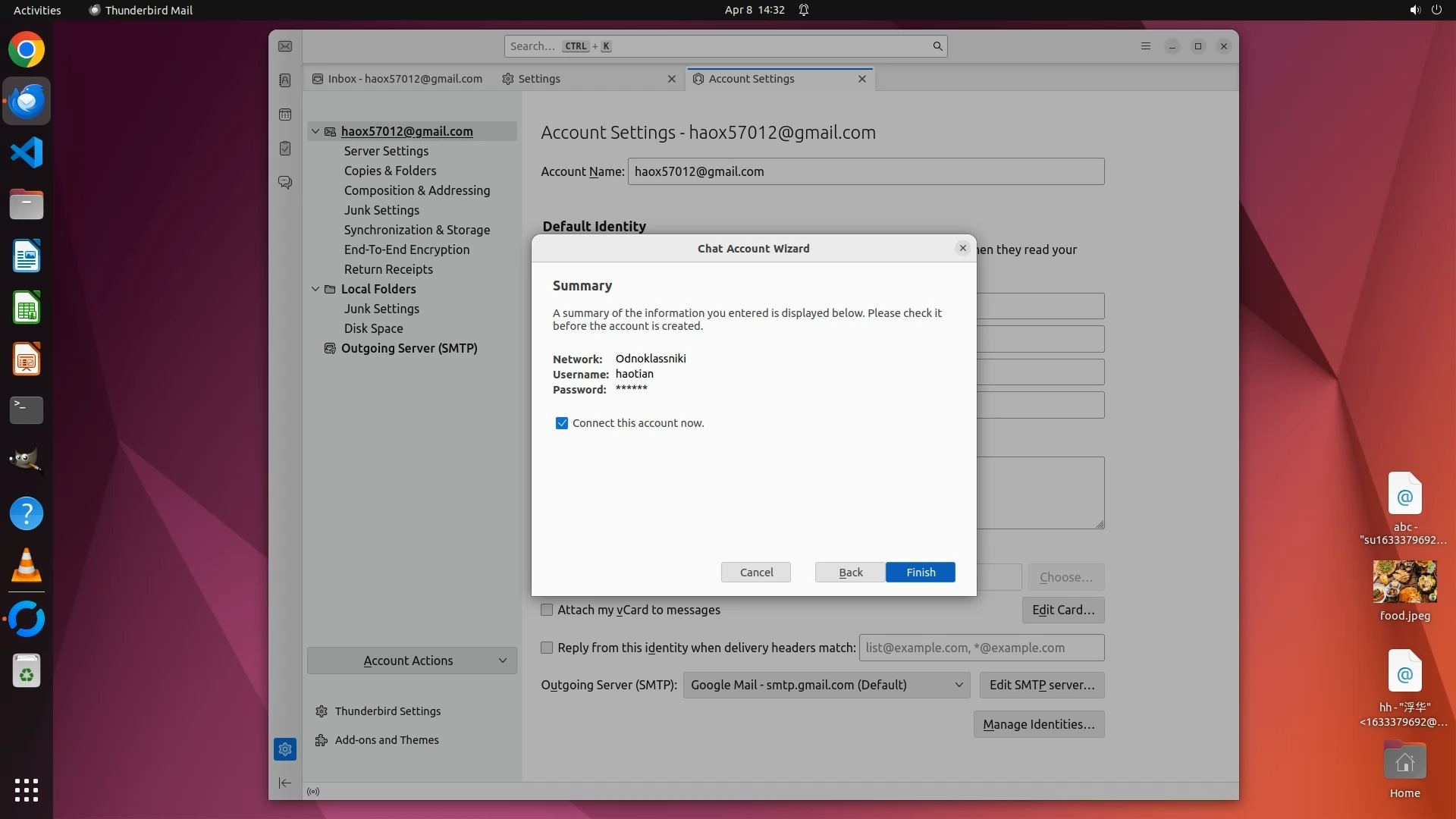Check Reply from this identity option
The width and height of the screenshot is (1456, 819).
coord(547,648)
